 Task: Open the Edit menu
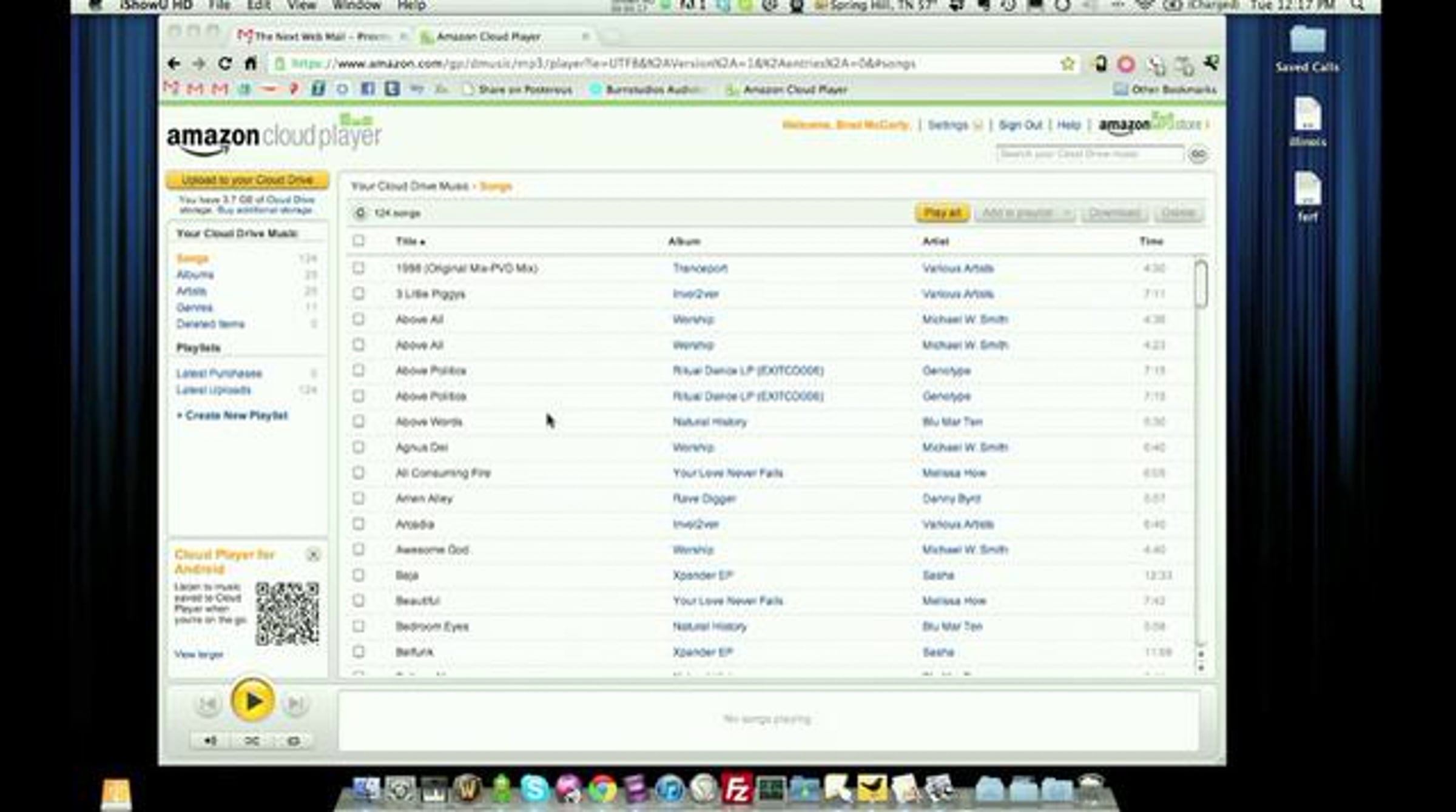(258, 5)
